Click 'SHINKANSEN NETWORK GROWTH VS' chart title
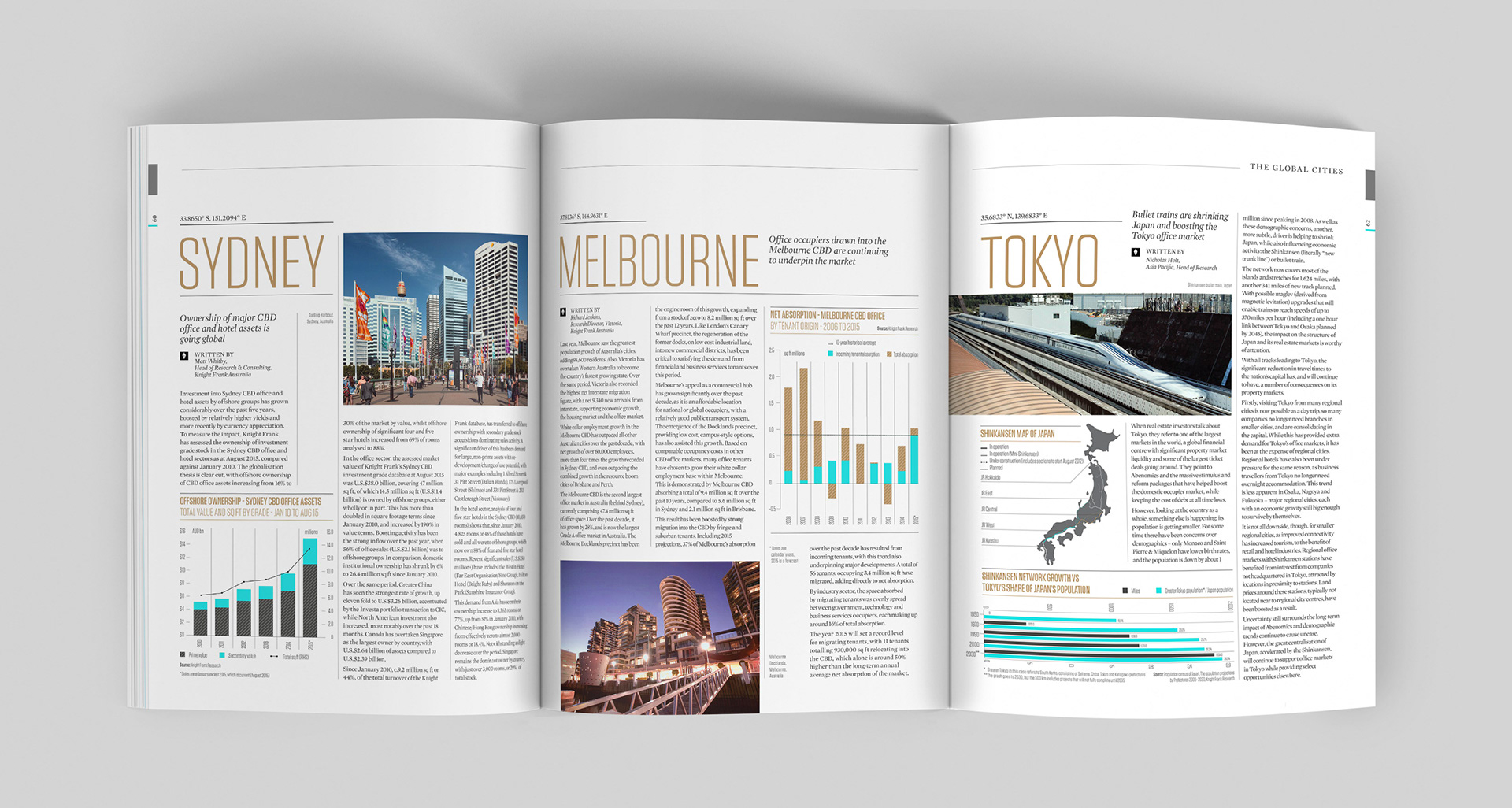The height and width of the screenshot is (808, 1512). tap(1030, 577)
